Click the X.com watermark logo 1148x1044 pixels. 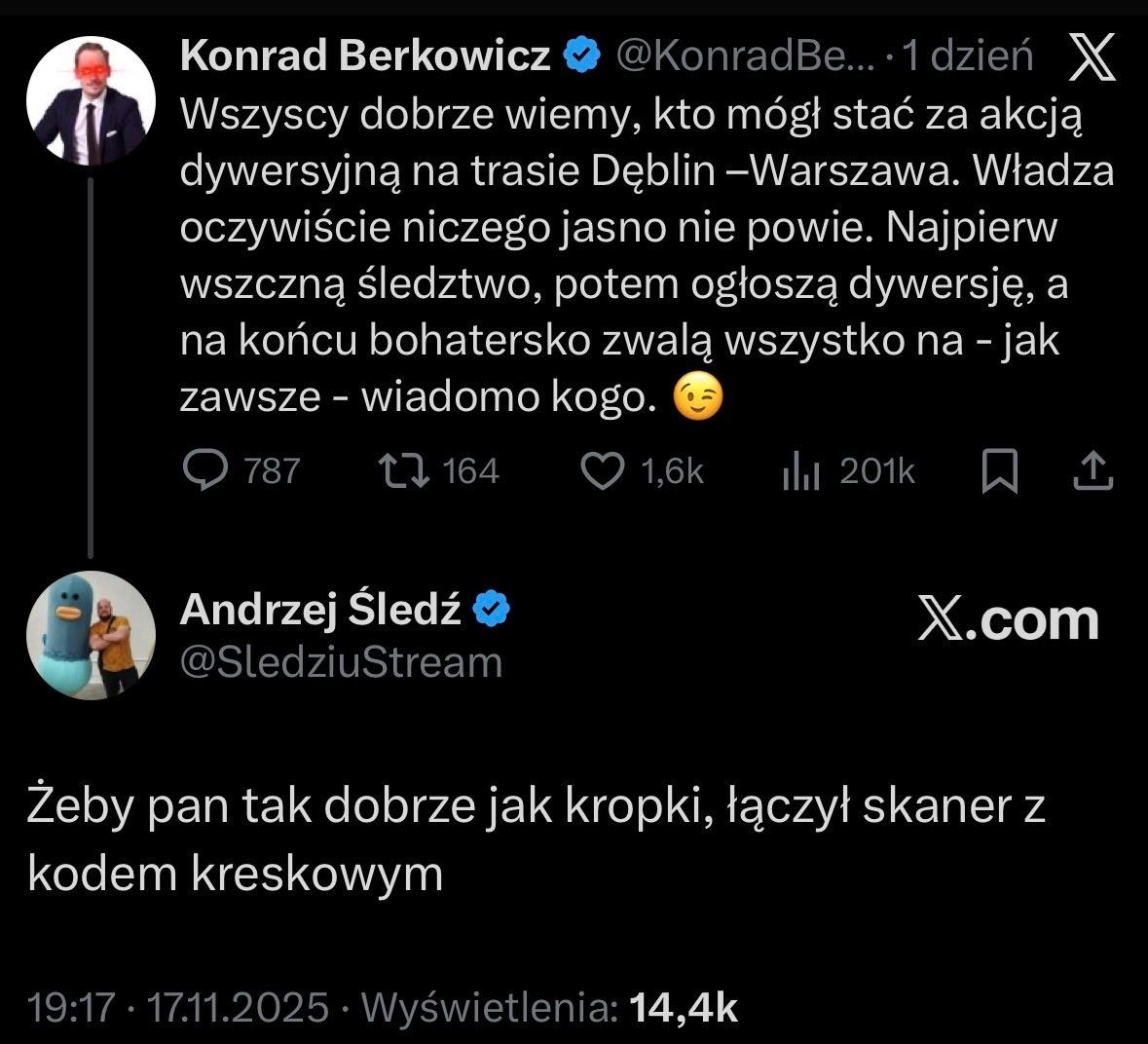tap(1008, 620)
